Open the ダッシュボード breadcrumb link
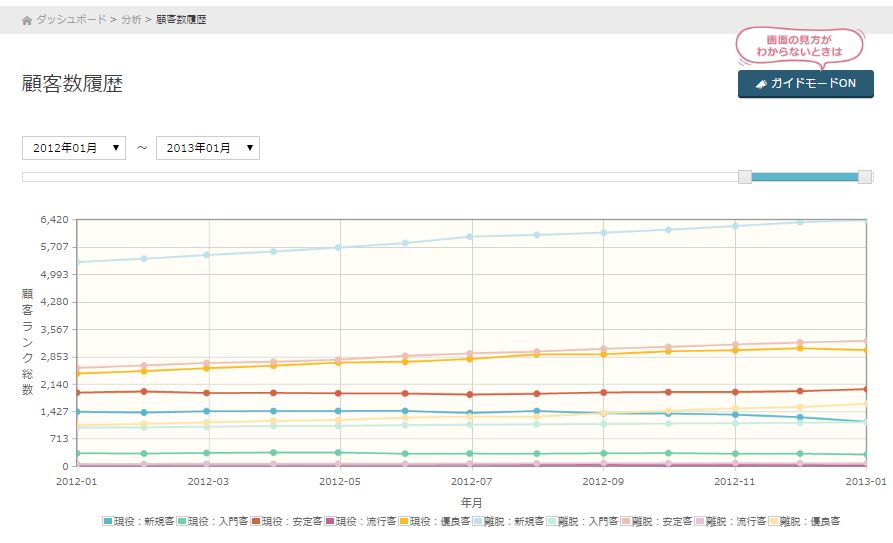Screen dimensions: 893x543 [x=70, y=20]
